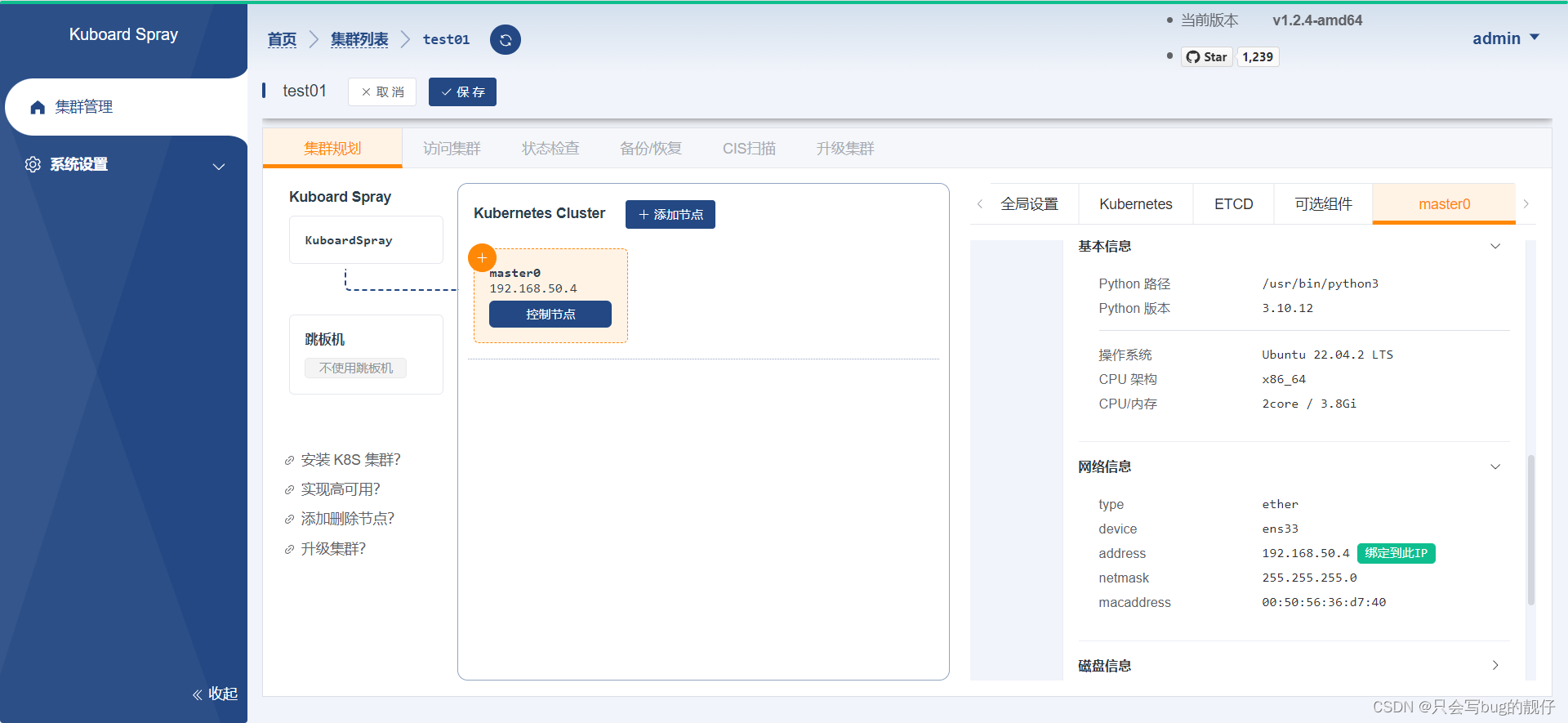The height and width of the screenshot is (723, 1568).
Task: Click the GitHub Star button
Action: click(x=1207, y=56)
